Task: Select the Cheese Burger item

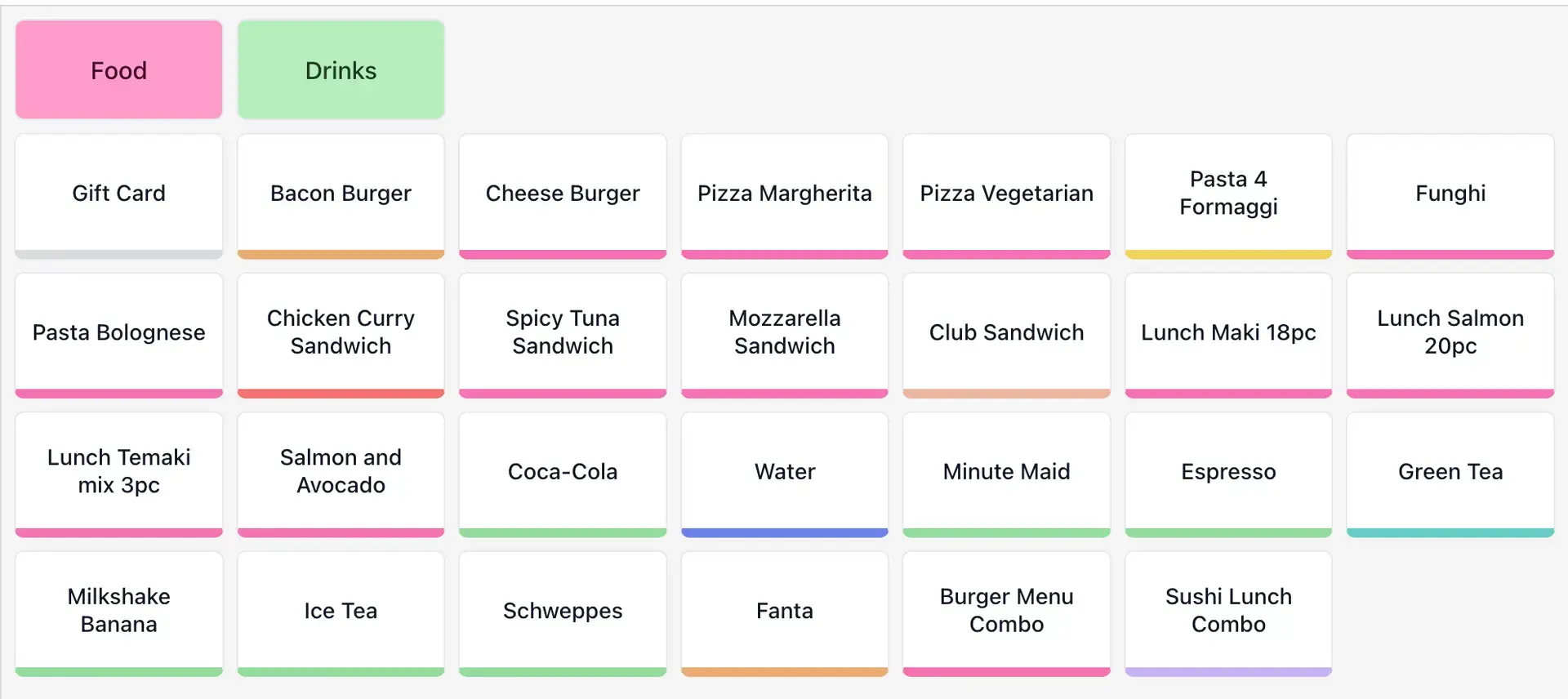Action: tap(563, 194)
